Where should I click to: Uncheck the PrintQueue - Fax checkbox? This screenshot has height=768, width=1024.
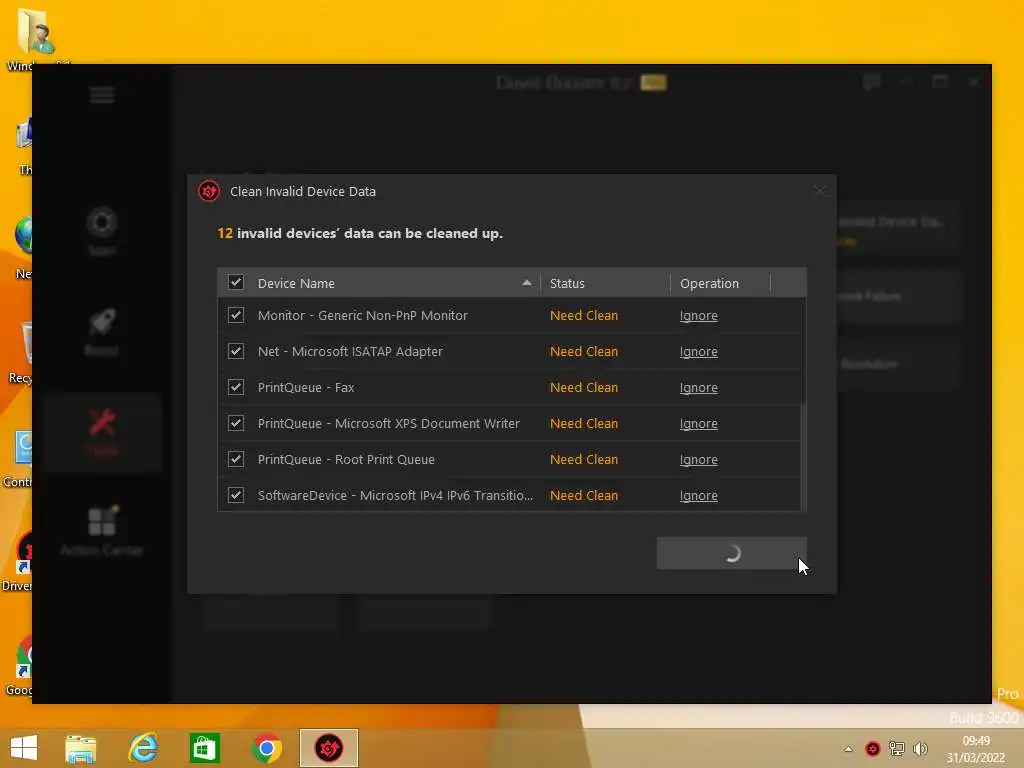point(236,387)
